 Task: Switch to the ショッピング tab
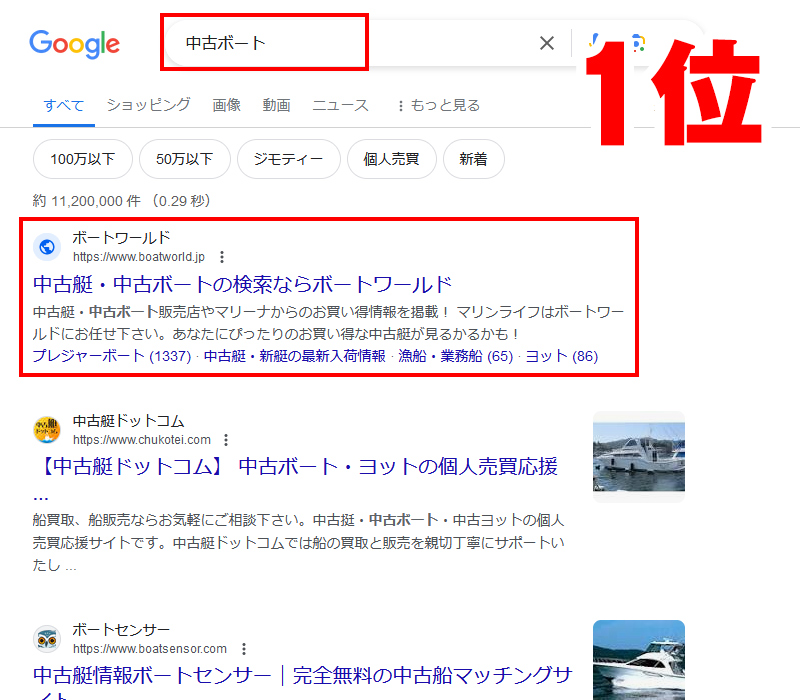[148, 105]
